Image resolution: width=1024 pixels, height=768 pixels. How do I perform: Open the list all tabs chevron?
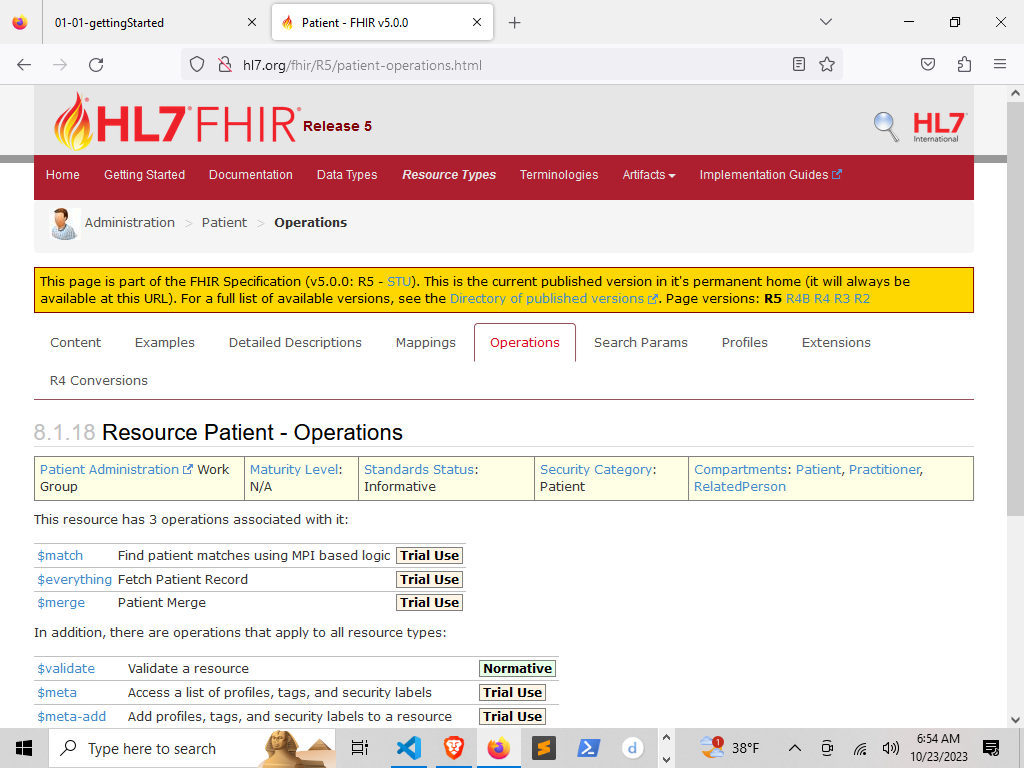click(825, 22)
